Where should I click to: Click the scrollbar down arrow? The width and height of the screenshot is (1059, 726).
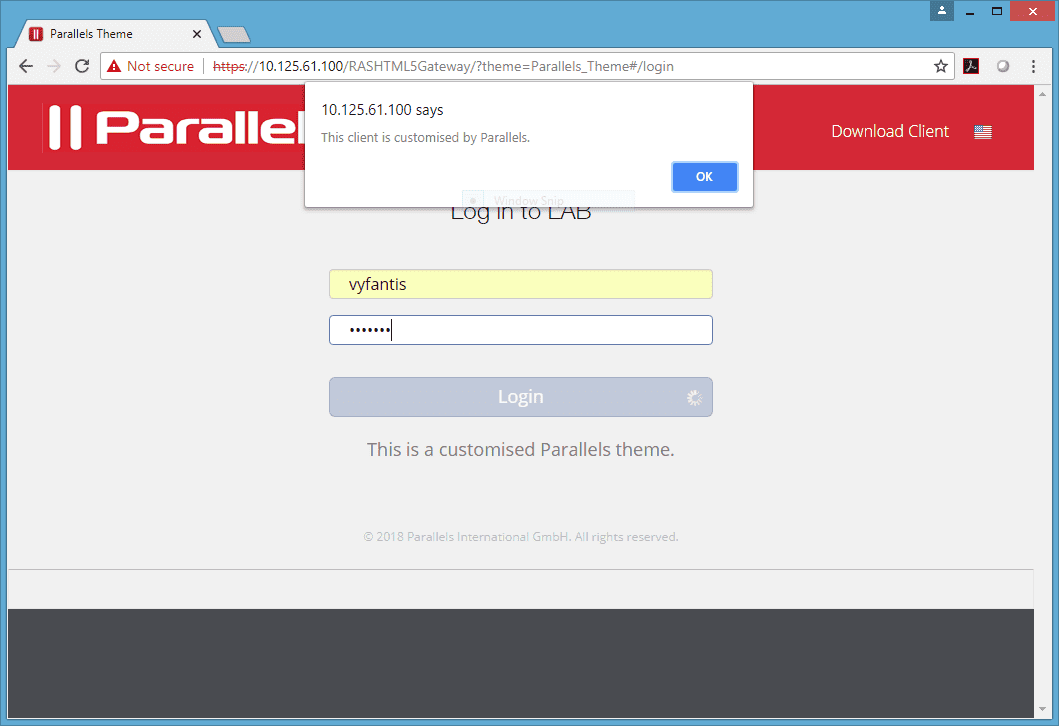pyautogui.click(x=1043, y=709)
